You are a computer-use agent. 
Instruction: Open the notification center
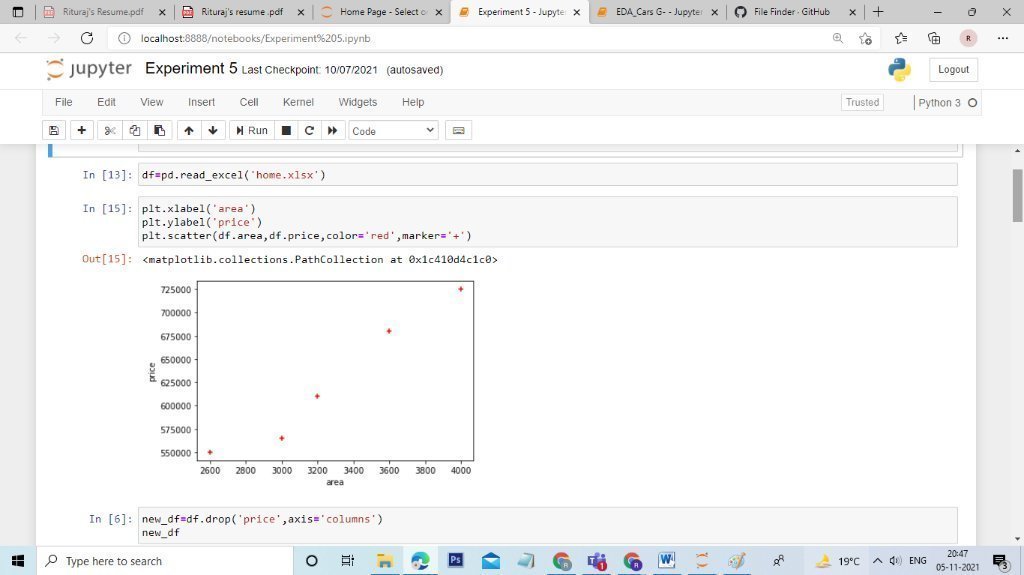pyautogui.click(x=1001, y=561)
